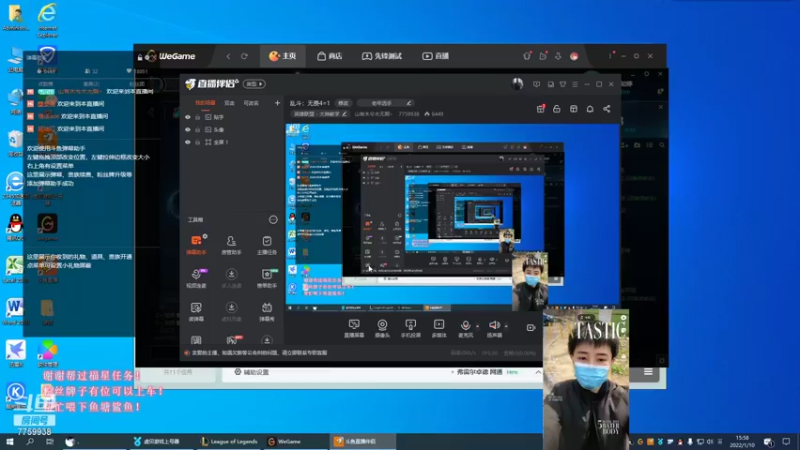Open the Internet Explorer desktop icon
The height and width of the screenshot is (450, 800).
click(x=47, y=19)
